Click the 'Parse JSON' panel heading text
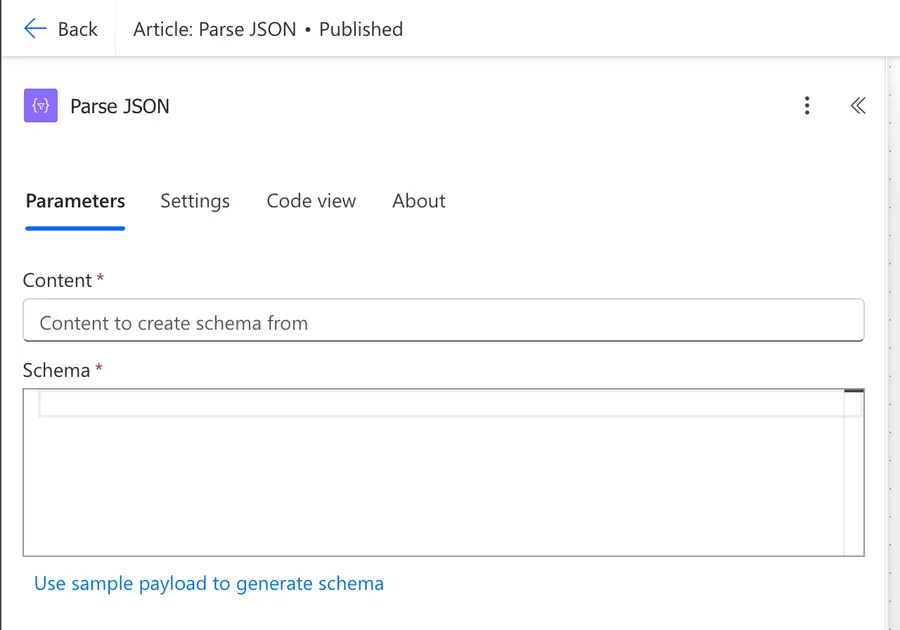This screenshot has width=900, height=630. point(120,106)
